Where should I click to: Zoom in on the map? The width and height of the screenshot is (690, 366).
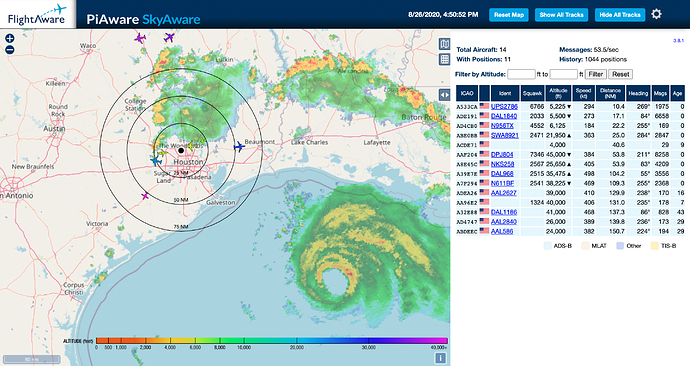pyautogui.click(x=10, y=39)
